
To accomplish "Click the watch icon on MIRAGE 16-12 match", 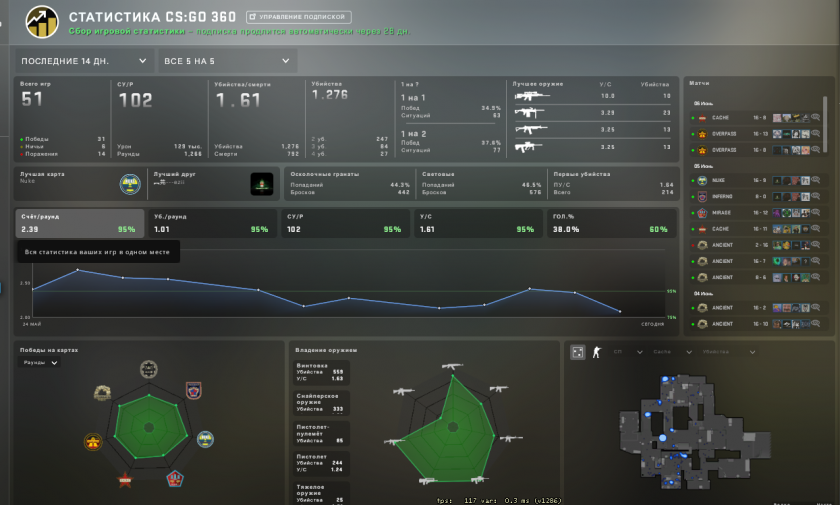I will coord(815,212).
